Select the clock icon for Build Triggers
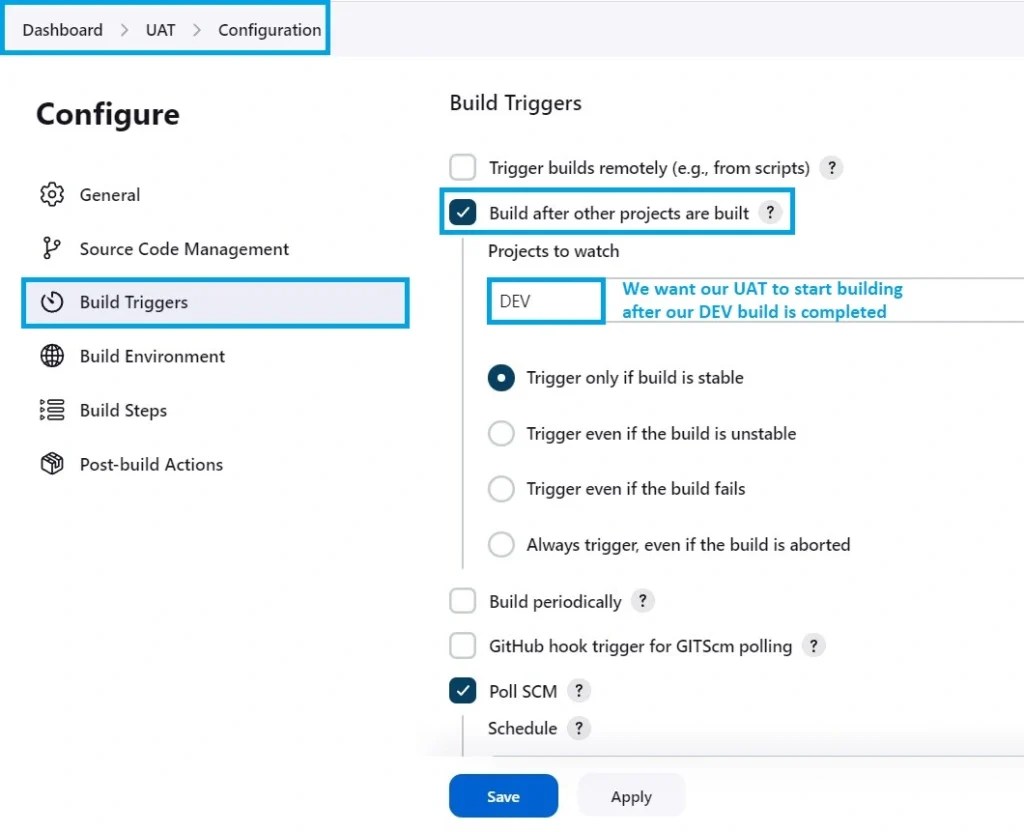 pos(51,302)
